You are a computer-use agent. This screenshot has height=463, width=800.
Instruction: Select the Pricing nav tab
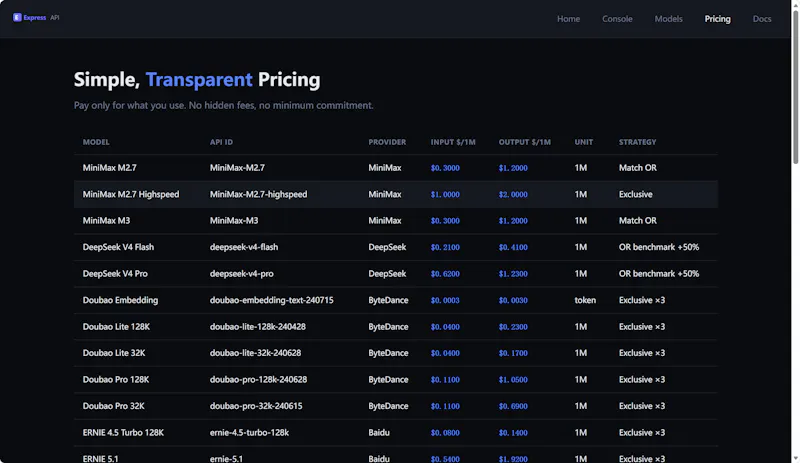717,19
